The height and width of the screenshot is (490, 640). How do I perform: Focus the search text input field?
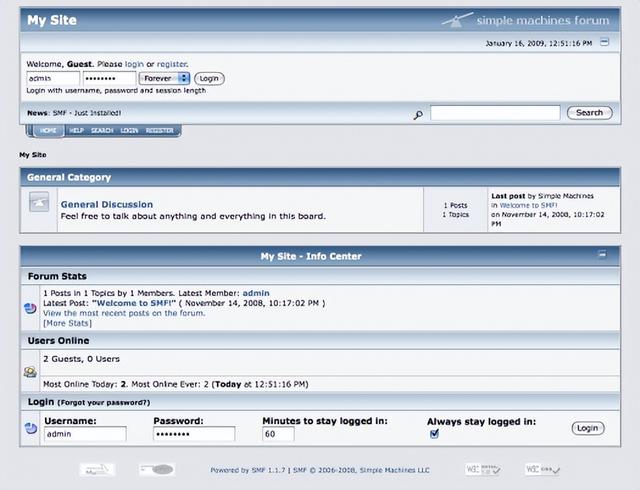pos(495,113)
